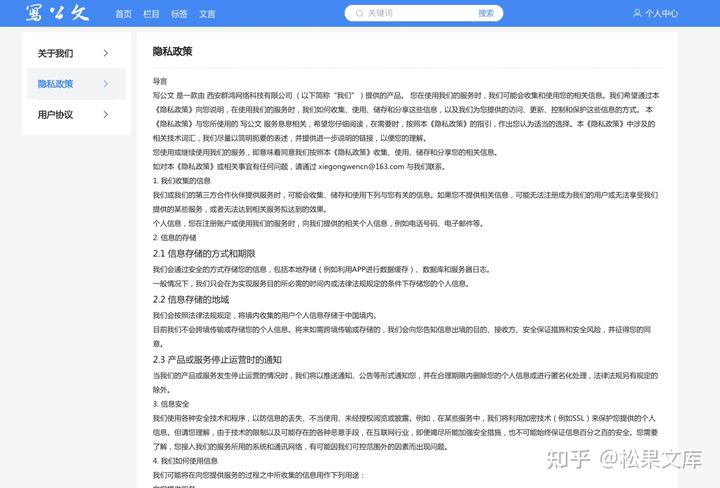Viewport: 720px width, 488px height.
Task: Click the 搜索 search button
Action: point(486,13)
